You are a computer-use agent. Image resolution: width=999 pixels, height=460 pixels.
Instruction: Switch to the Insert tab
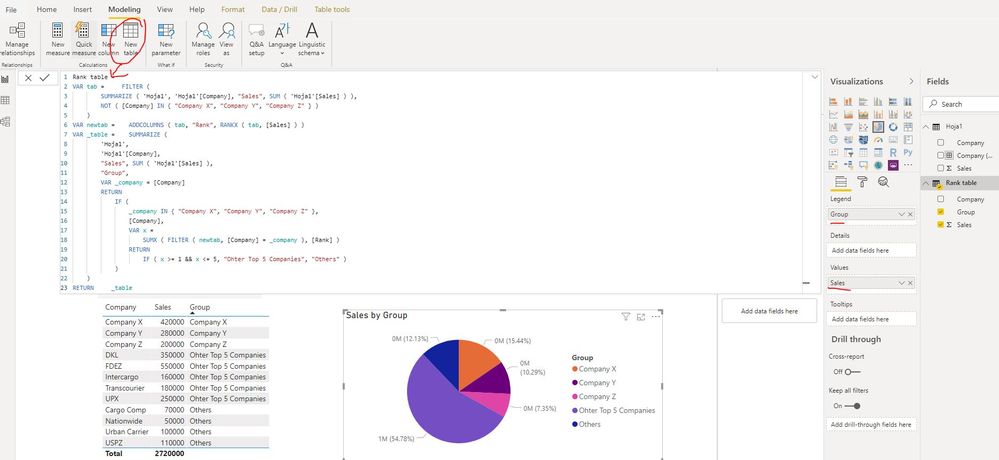82,10
